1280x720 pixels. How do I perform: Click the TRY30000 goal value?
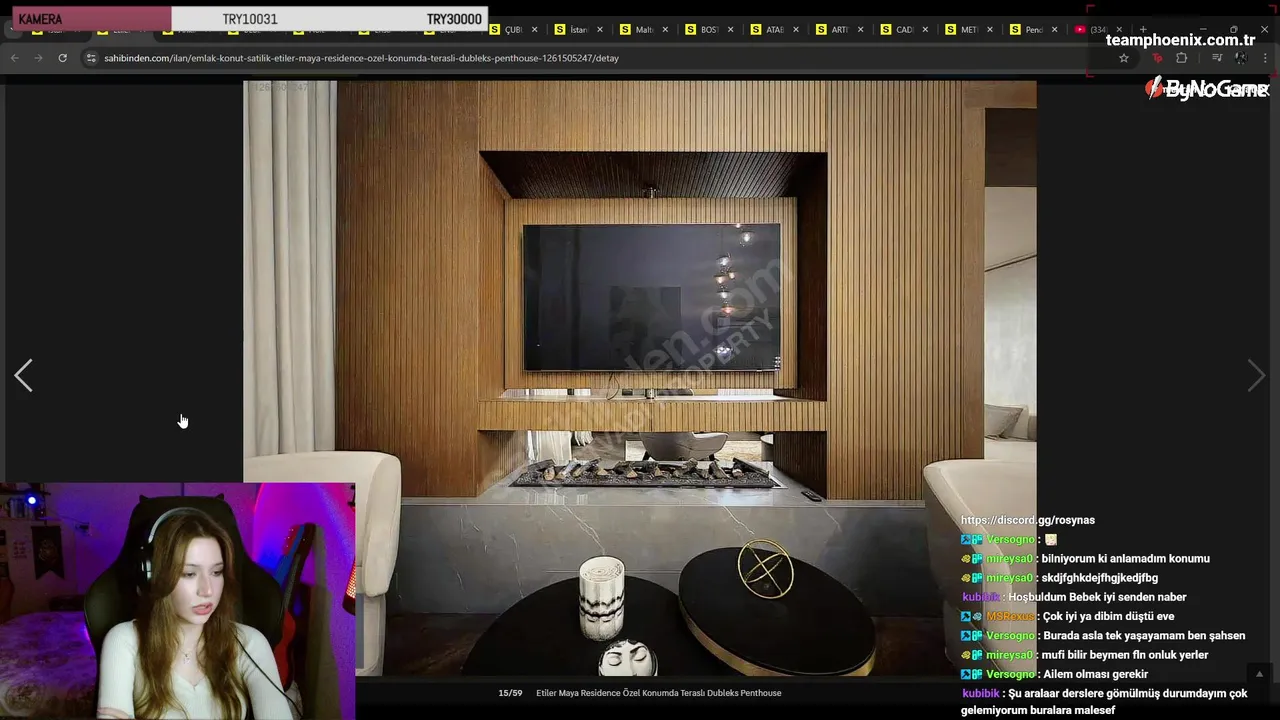coord(454,19)
